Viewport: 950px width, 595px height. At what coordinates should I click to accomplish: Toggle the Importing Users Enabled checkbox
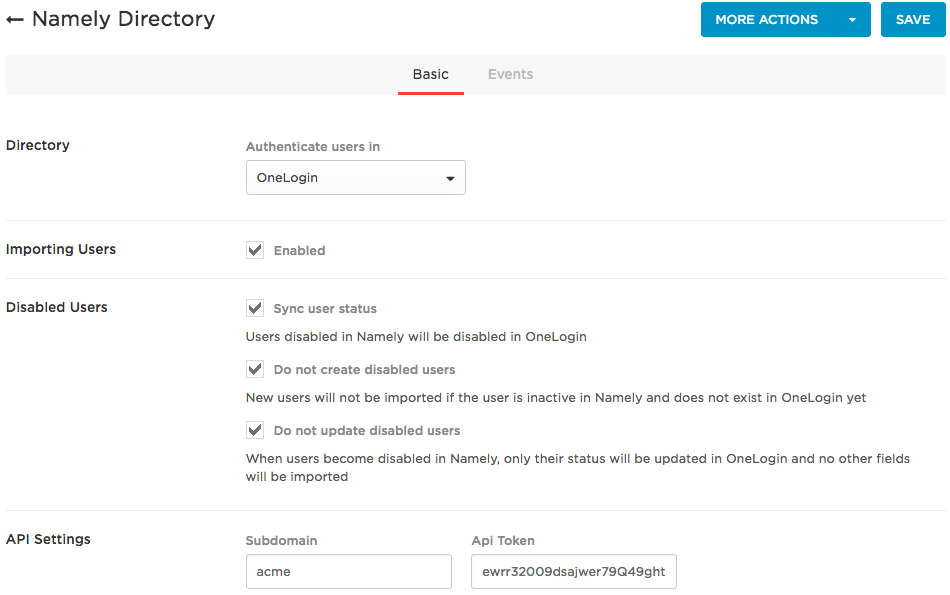(255, 250)
